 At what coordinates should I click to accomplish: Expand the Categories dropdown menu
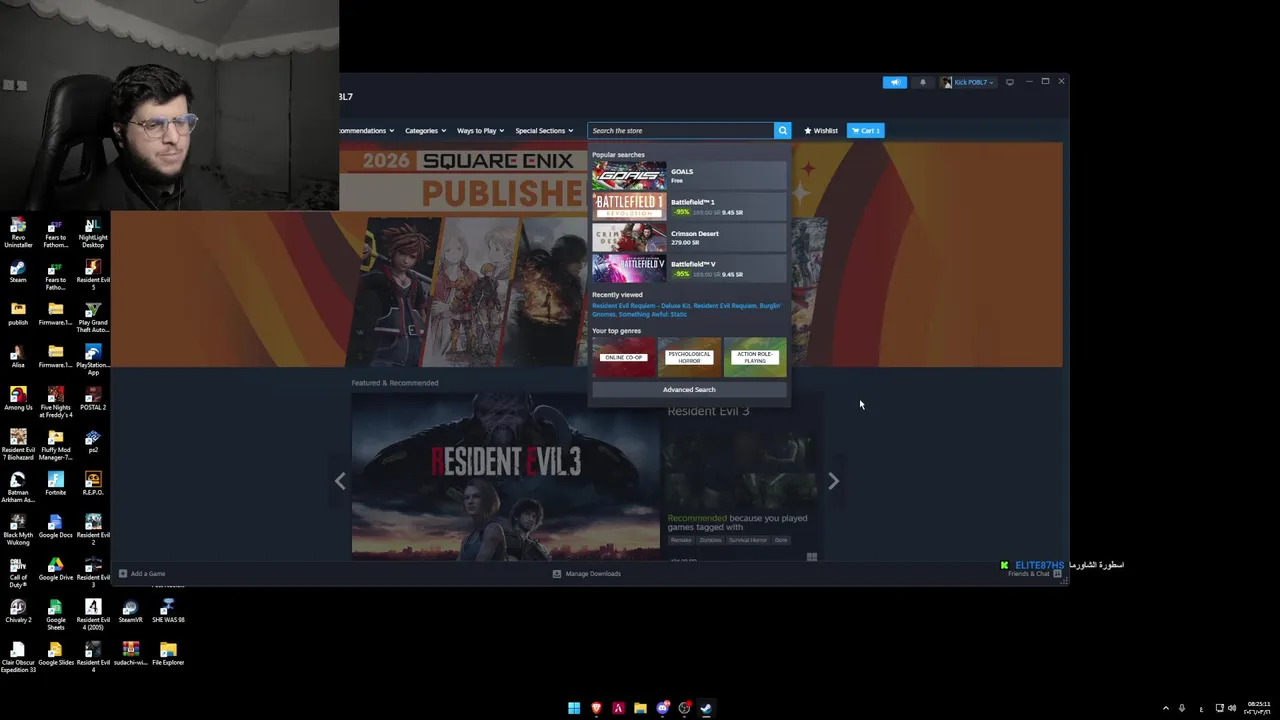click(425, 130)
